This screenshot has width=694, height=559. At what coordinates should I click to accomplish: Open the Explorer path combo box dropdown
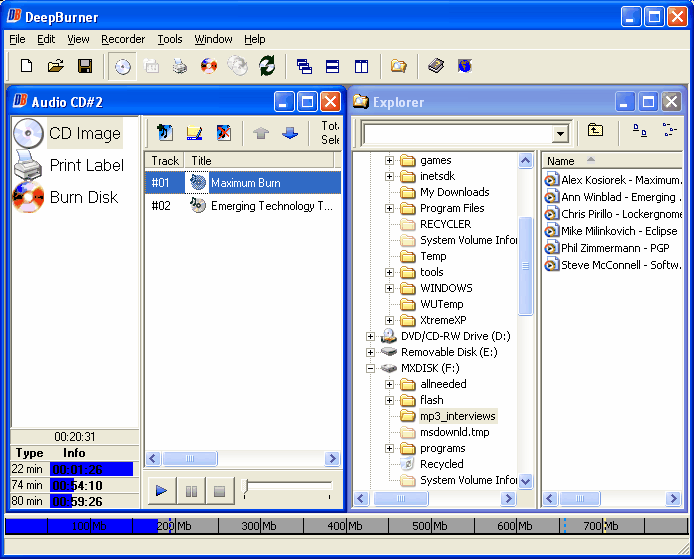560,133
